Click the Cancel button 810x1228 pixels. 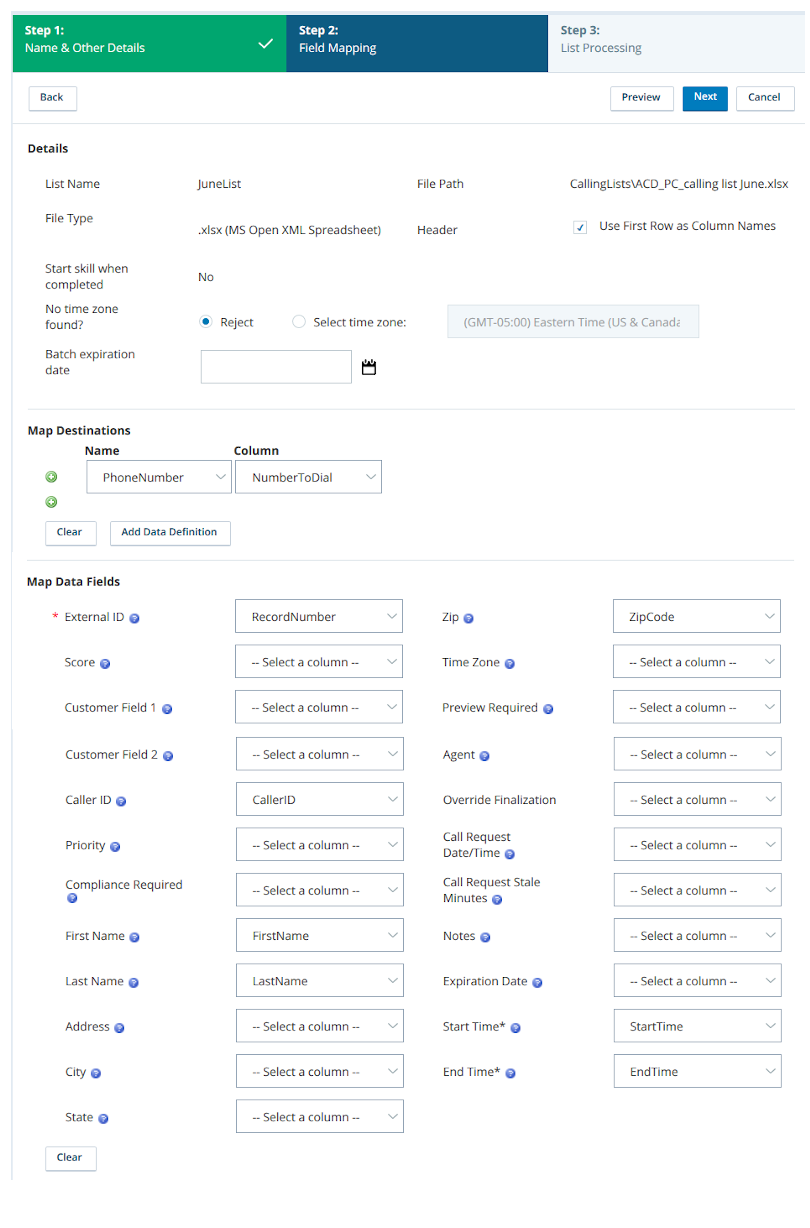[765, 98]
